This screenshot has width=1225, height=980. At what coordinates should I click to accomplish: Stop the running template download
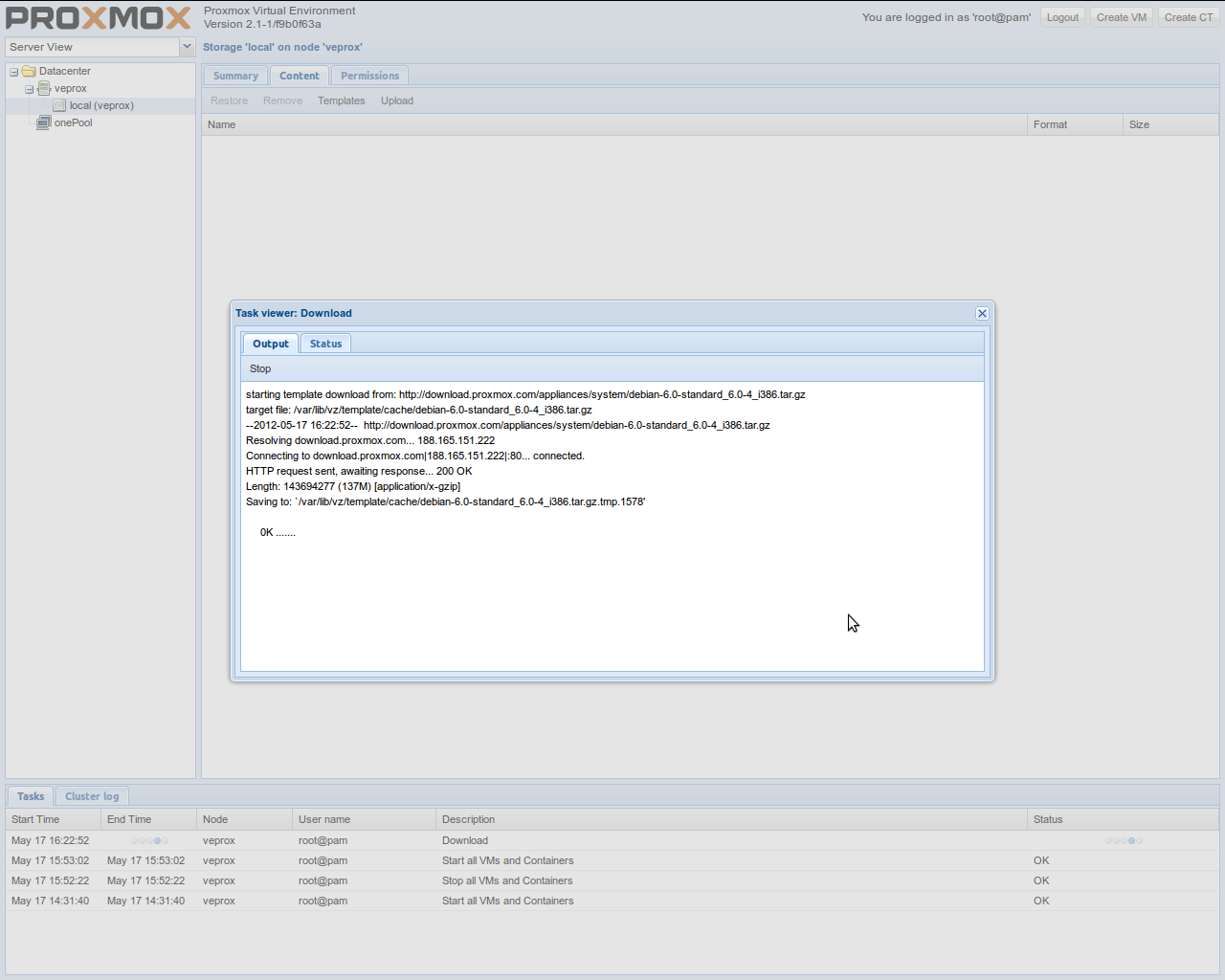pyautogui.click(x=259, y=368)
